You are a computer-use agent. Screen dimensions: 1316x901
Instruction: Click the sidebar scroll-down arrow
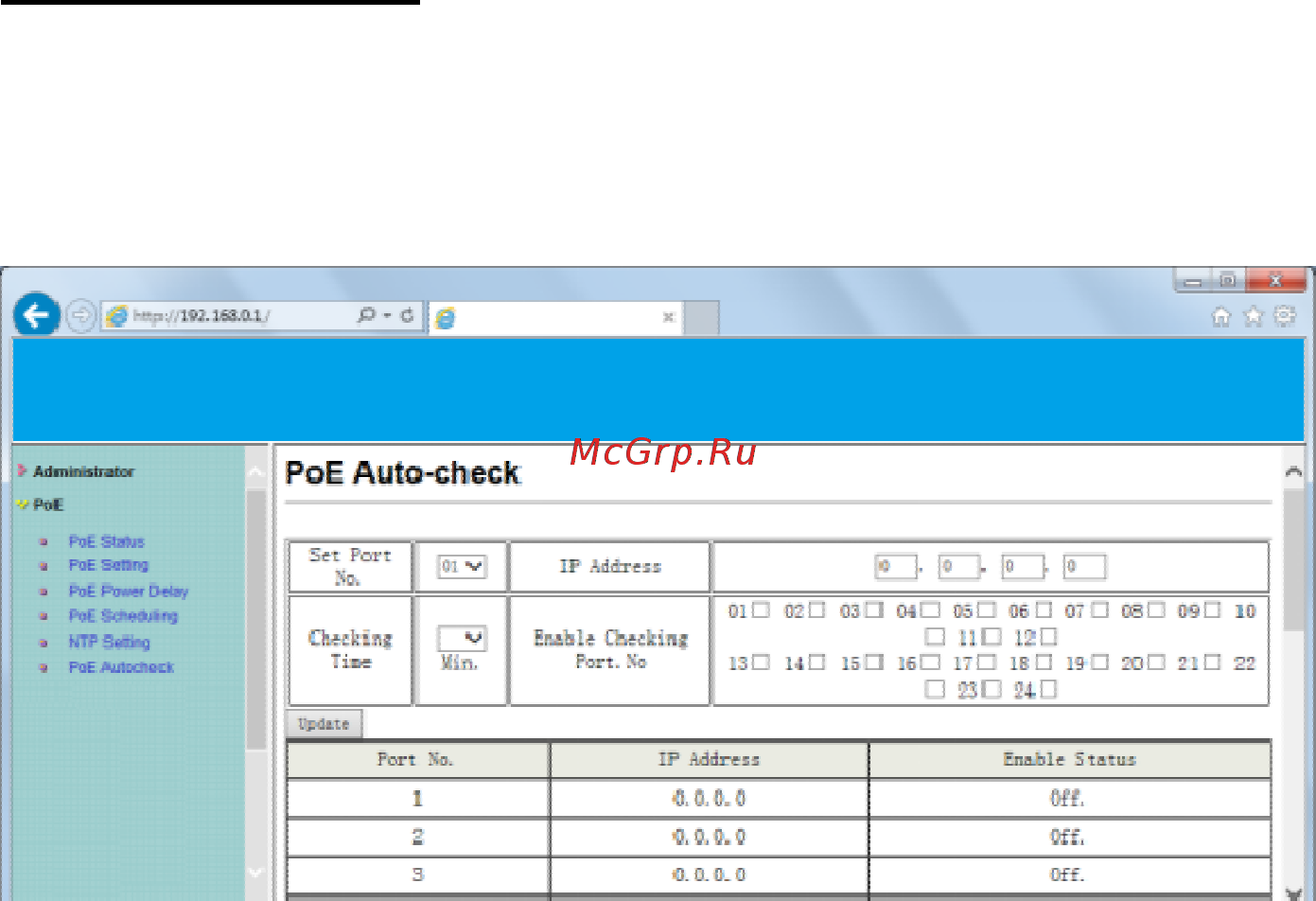point(255,872)
